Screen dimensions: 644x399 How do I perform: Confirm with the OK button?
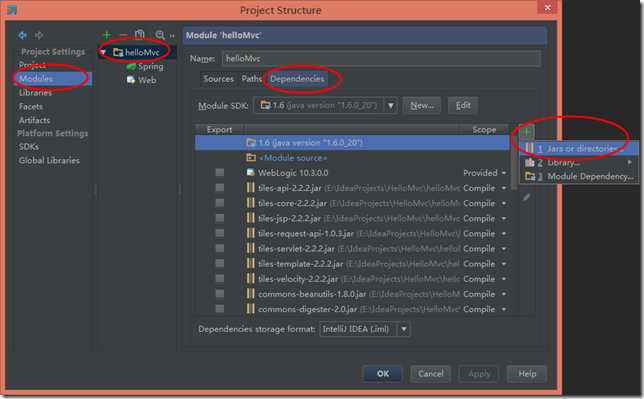(x=382, y=374)
